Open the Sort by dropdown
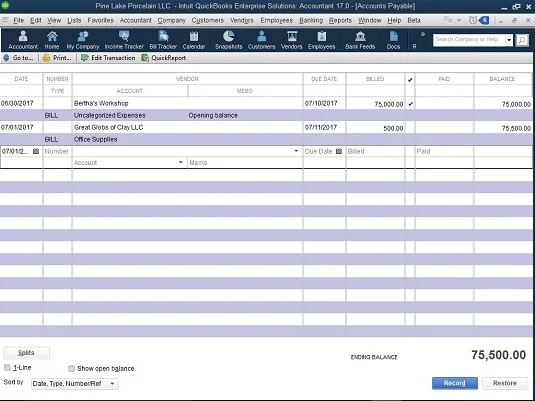The image size is (535, 401). (74, 384)
